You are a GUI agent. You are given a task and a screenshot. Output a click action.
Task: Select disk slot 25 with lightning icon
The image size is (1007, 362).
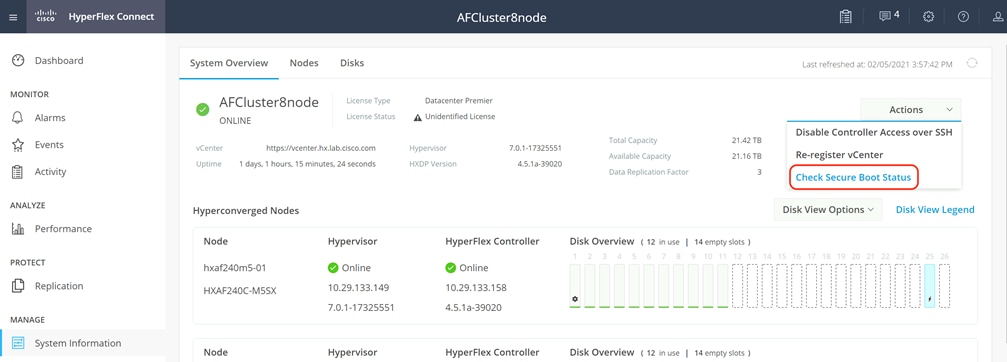coord(929,286)
